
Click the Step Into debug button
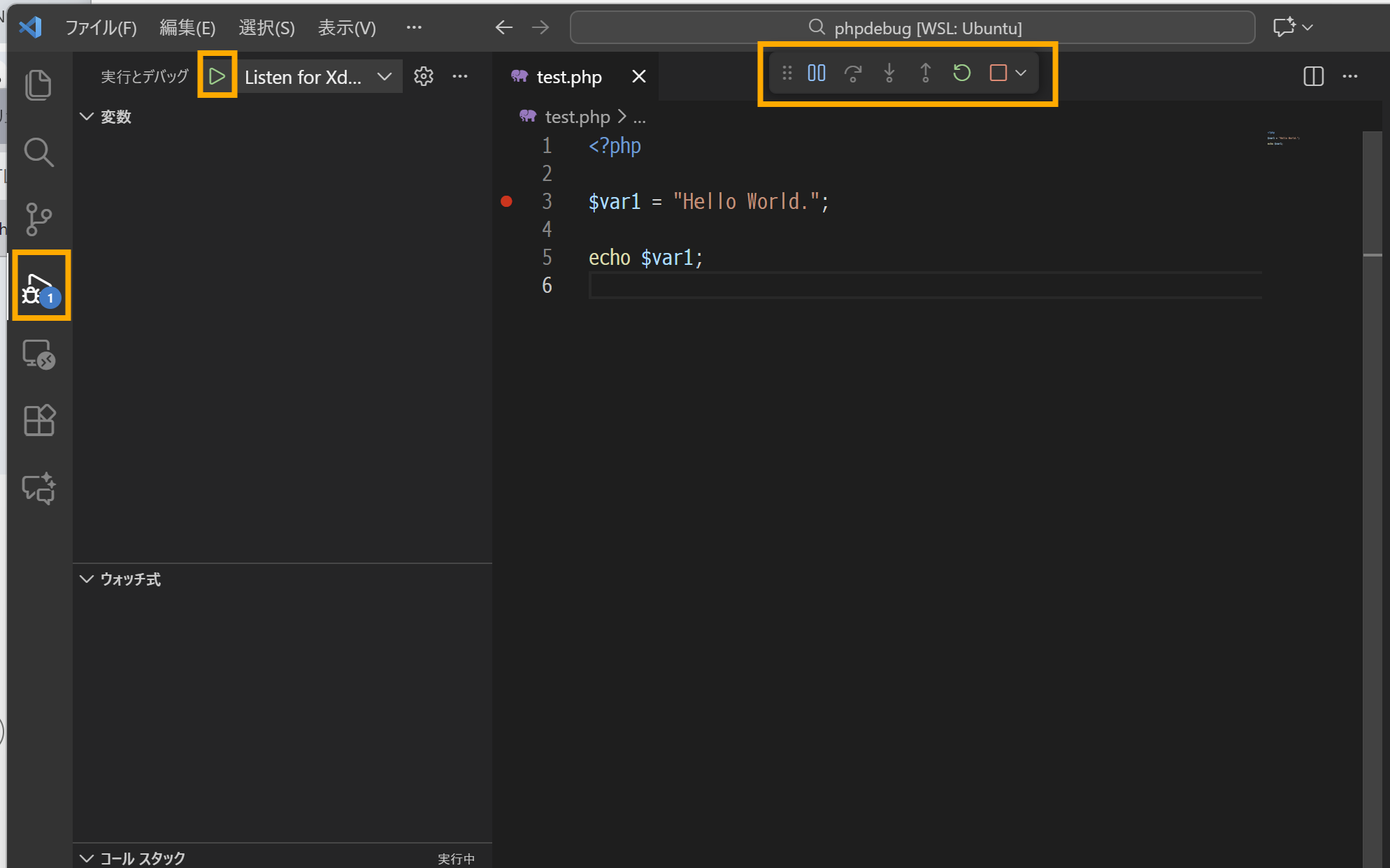[x=889, y=73]
